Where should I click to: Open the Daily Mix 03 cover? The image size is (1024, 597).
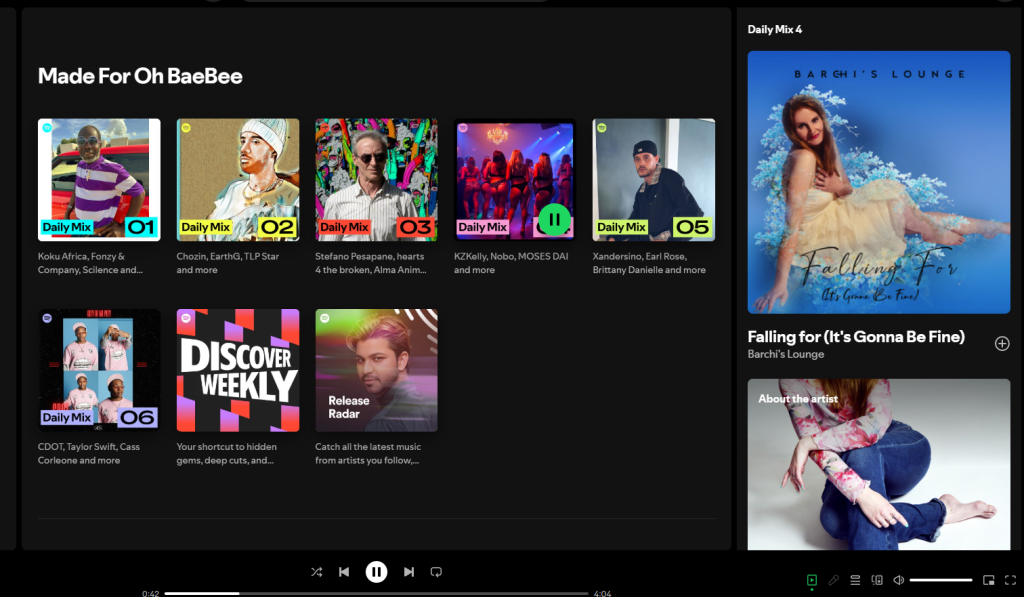tap(376, 180)
